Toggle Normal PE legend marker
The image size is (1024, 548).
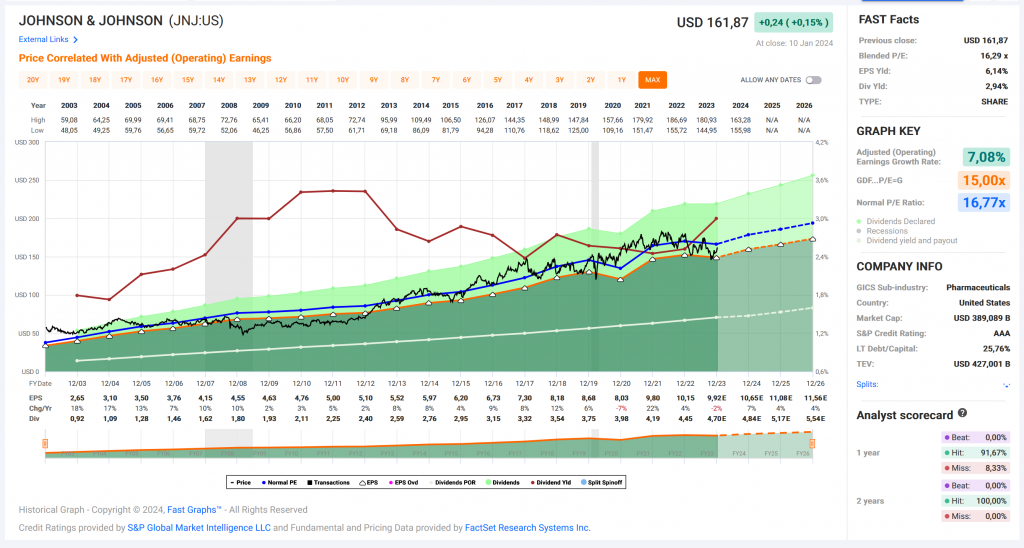(265, 482)
